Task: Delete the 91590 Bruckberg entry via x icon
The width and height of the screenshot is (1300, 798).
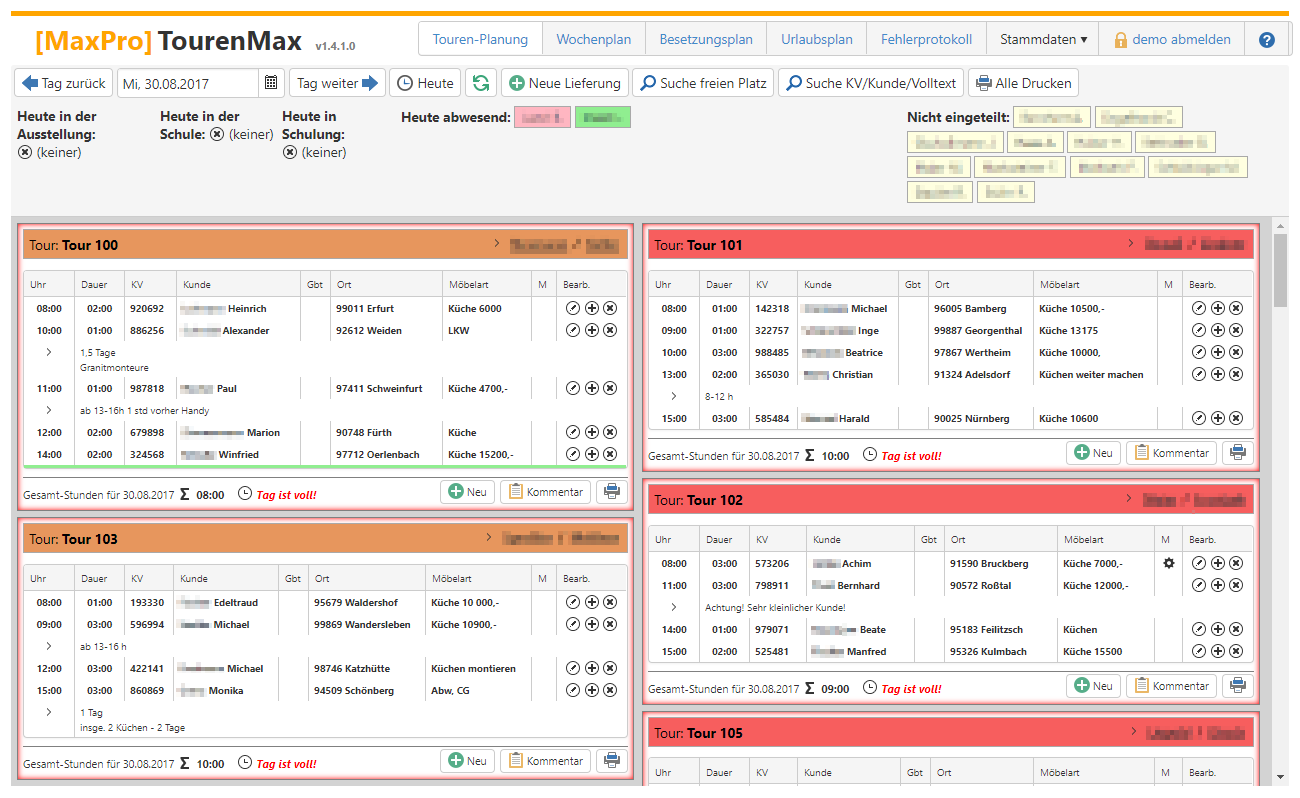Action: point(1236,564)
